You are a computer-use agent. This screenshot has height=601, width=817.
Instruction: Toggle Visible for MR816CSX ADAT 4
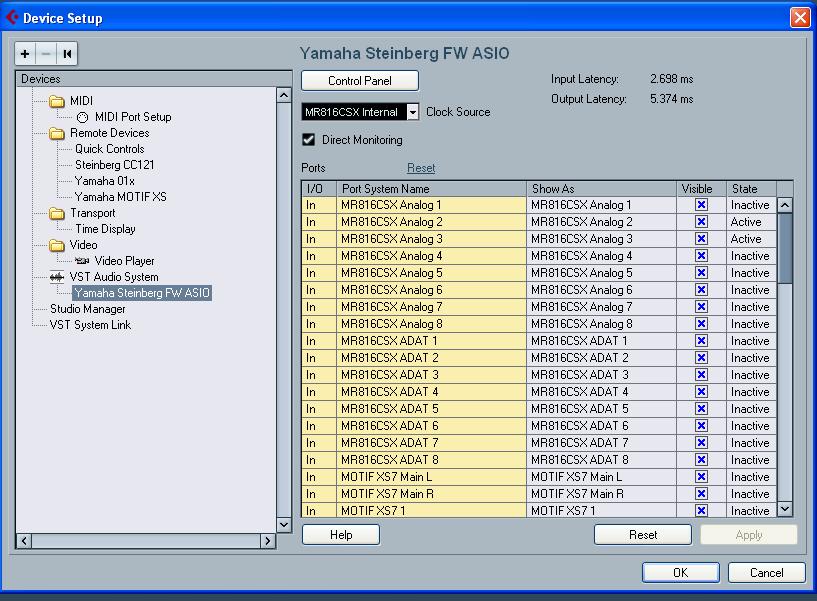pos(701,392)
